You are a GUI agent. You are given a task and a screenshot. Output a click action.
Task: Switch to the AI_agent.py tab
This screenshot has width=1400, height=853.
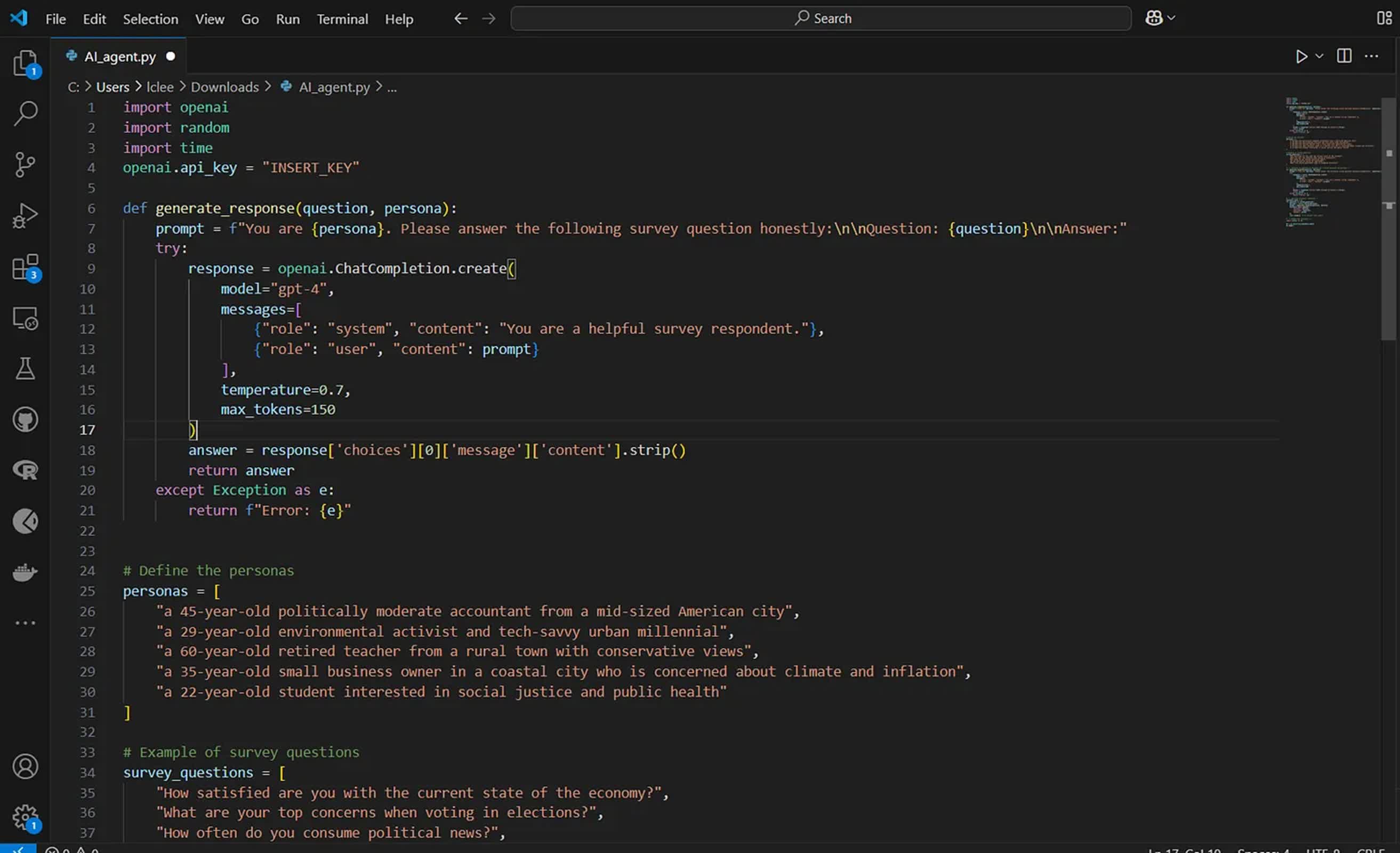(119, 57)
